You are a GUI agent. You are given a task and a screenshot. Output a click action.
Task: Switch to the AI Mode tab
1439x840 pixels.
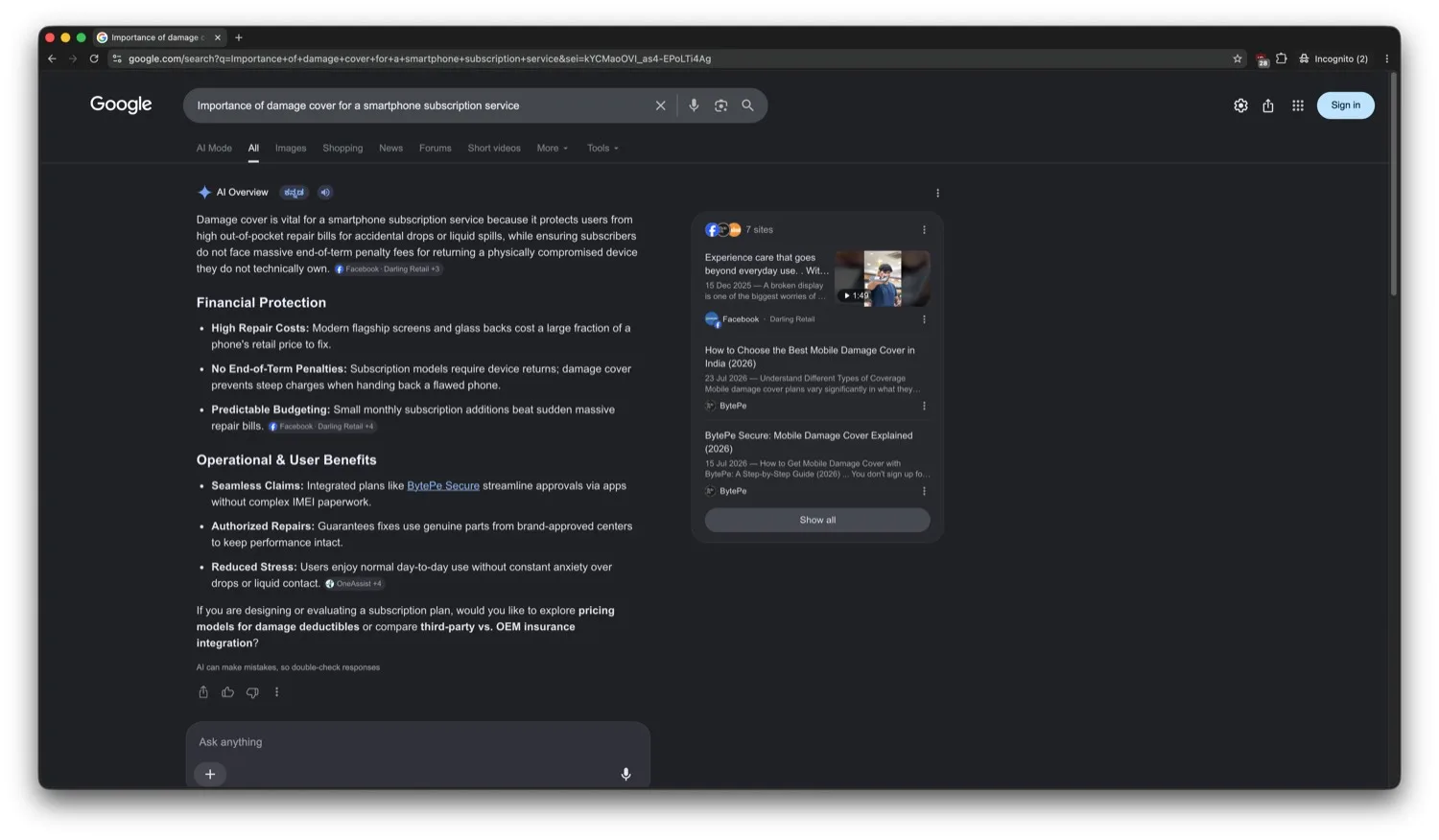(x=214, y=148)
